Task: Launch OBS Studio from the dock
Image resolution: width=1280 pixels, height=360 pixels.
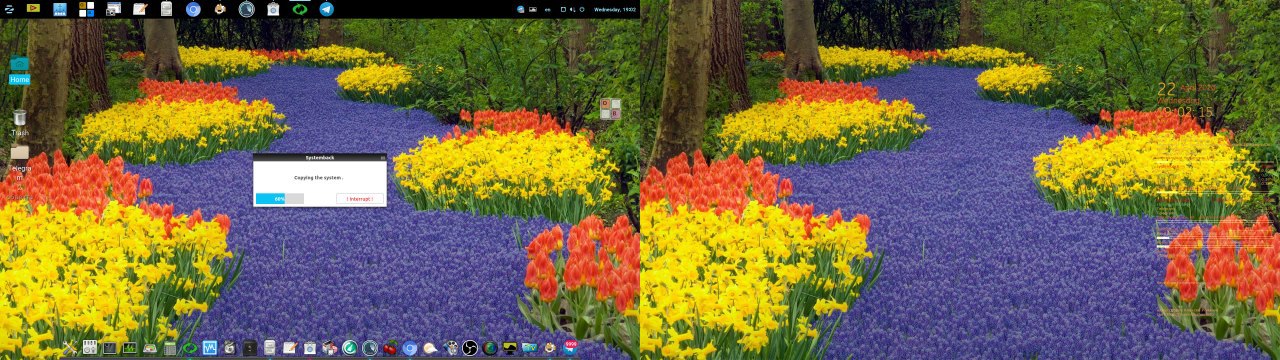Action: [470, 347]
